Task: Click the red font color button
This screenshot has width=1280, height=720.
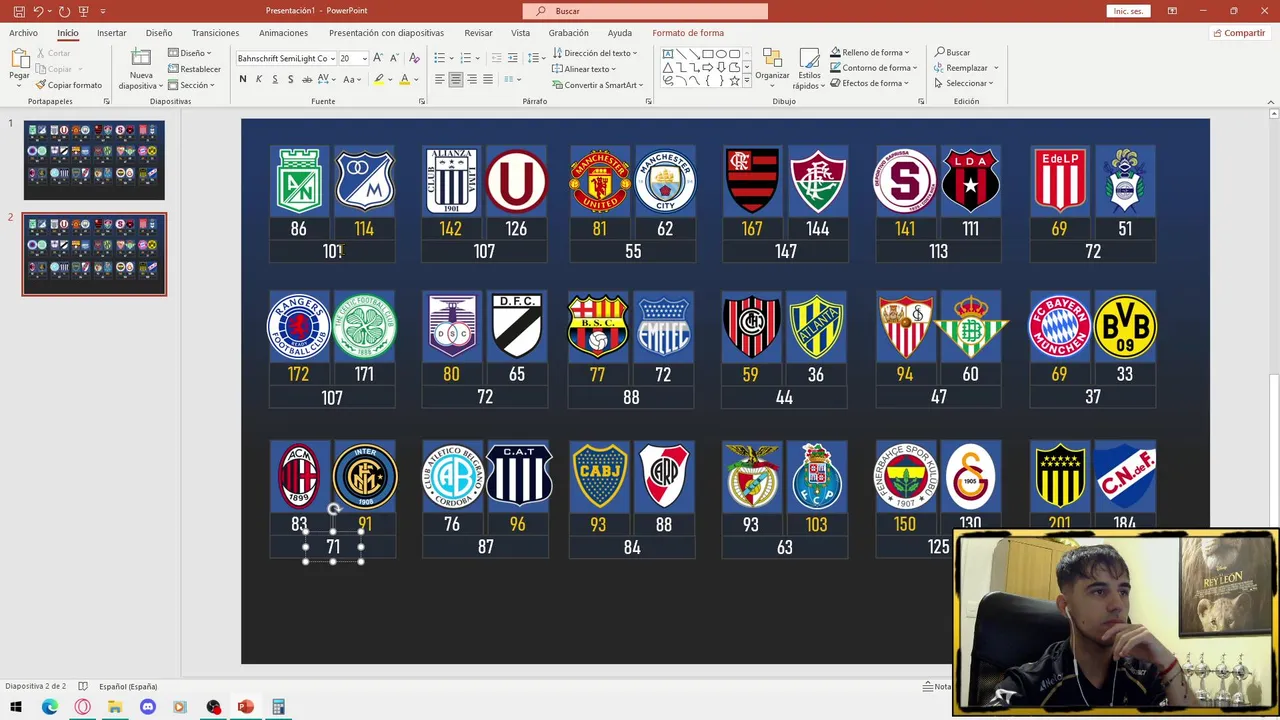Action: 404,79
